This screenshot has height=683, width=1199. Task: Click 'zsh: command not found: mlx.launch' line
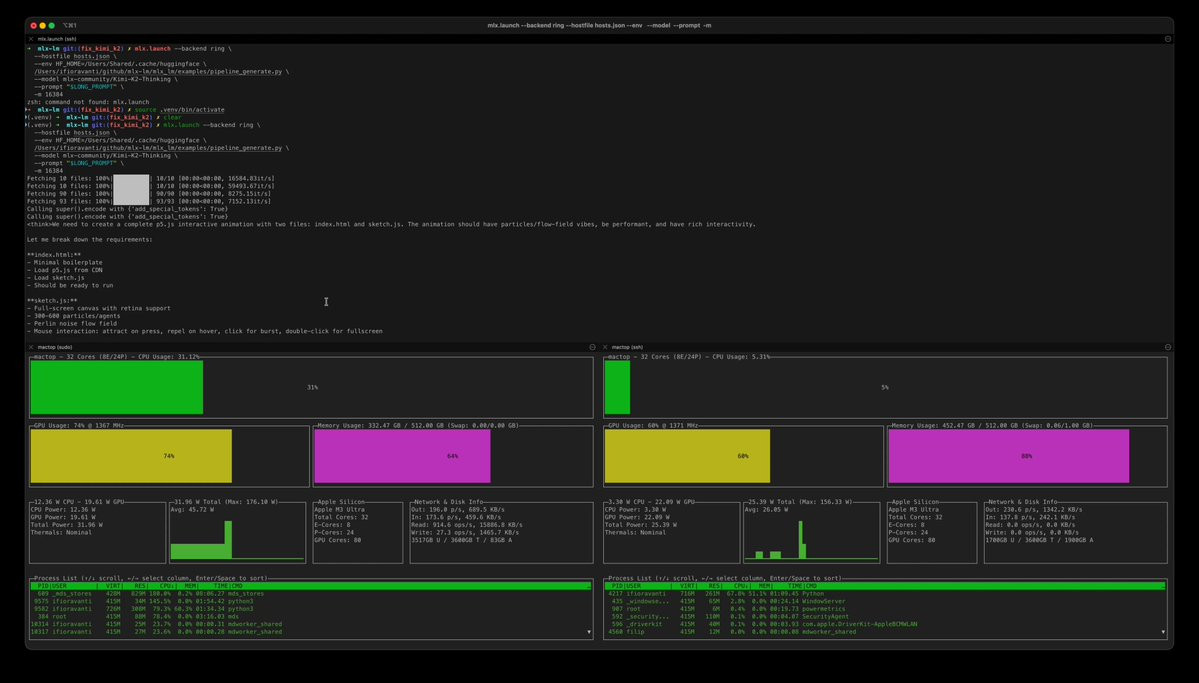coord(88,102)
